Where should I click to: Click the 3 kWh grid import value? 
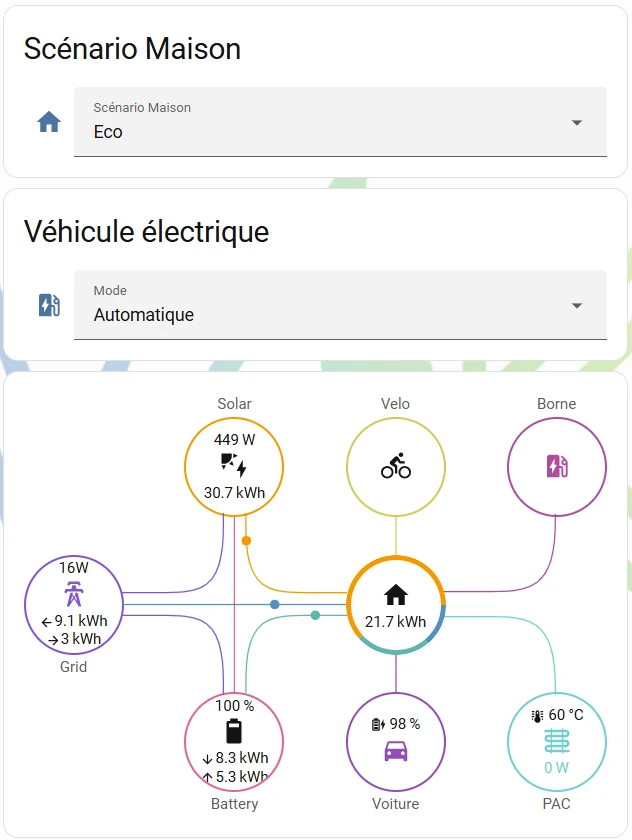74,639
